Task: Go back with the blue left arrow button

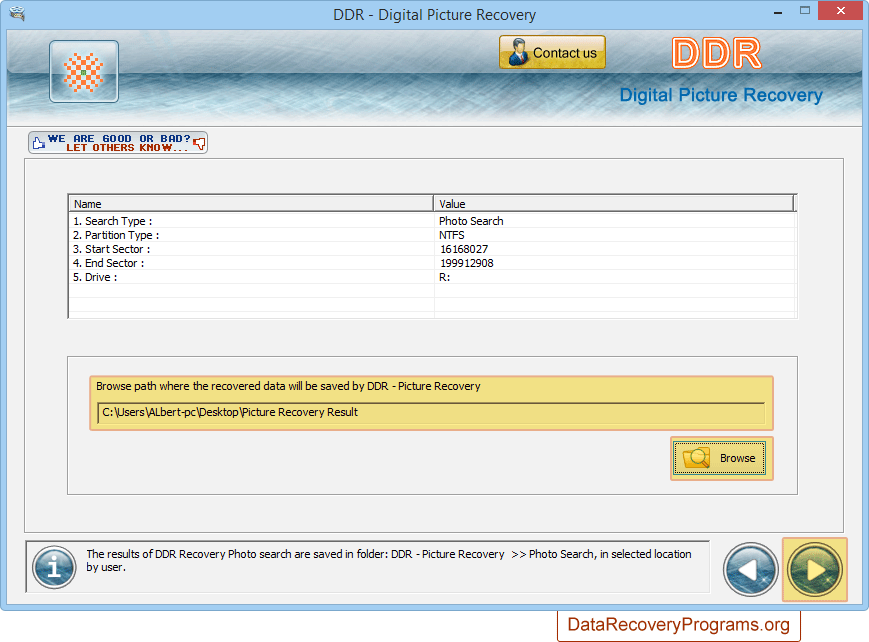Action: (x=750, y=569)
